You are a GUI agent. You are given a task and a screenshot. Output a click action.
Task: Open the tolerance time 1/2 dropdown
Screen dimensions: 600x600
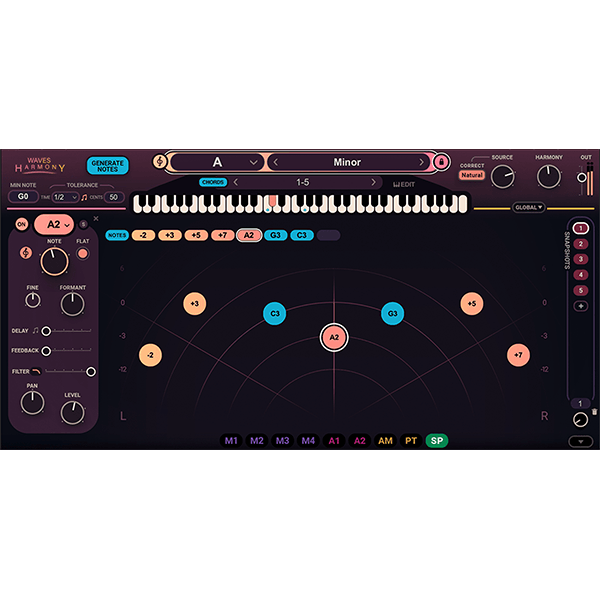64,197
